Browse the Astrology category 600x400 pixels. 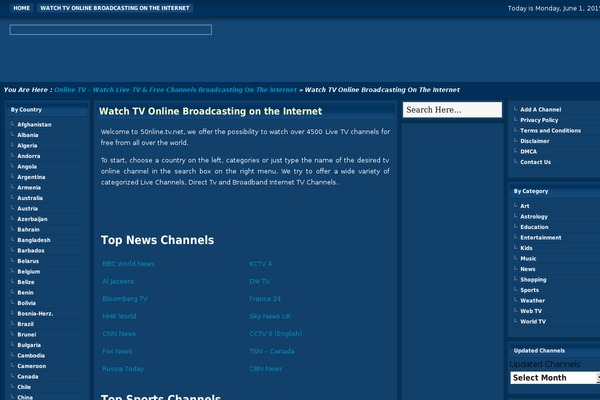(534, 217)
